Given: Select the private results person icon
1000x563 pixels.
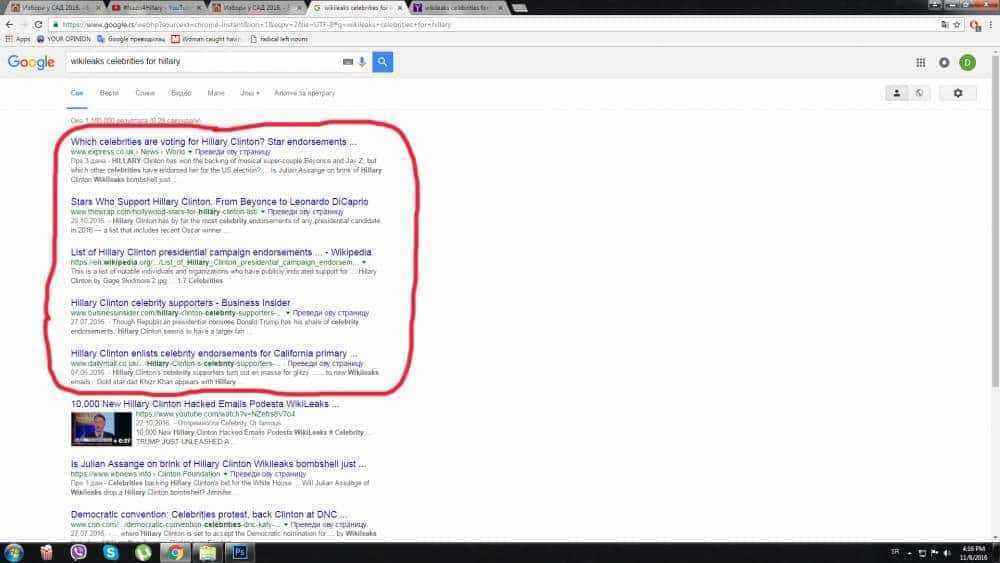Looking at the screenshot, I should point(896,93).
